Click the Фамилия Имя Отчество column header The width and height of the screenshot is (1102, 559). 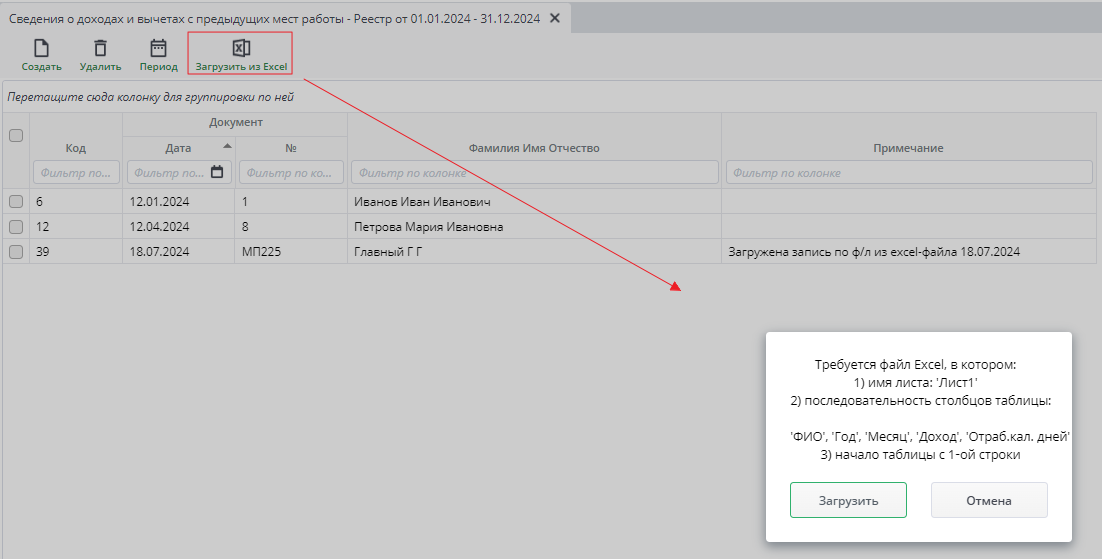[534, 148]
